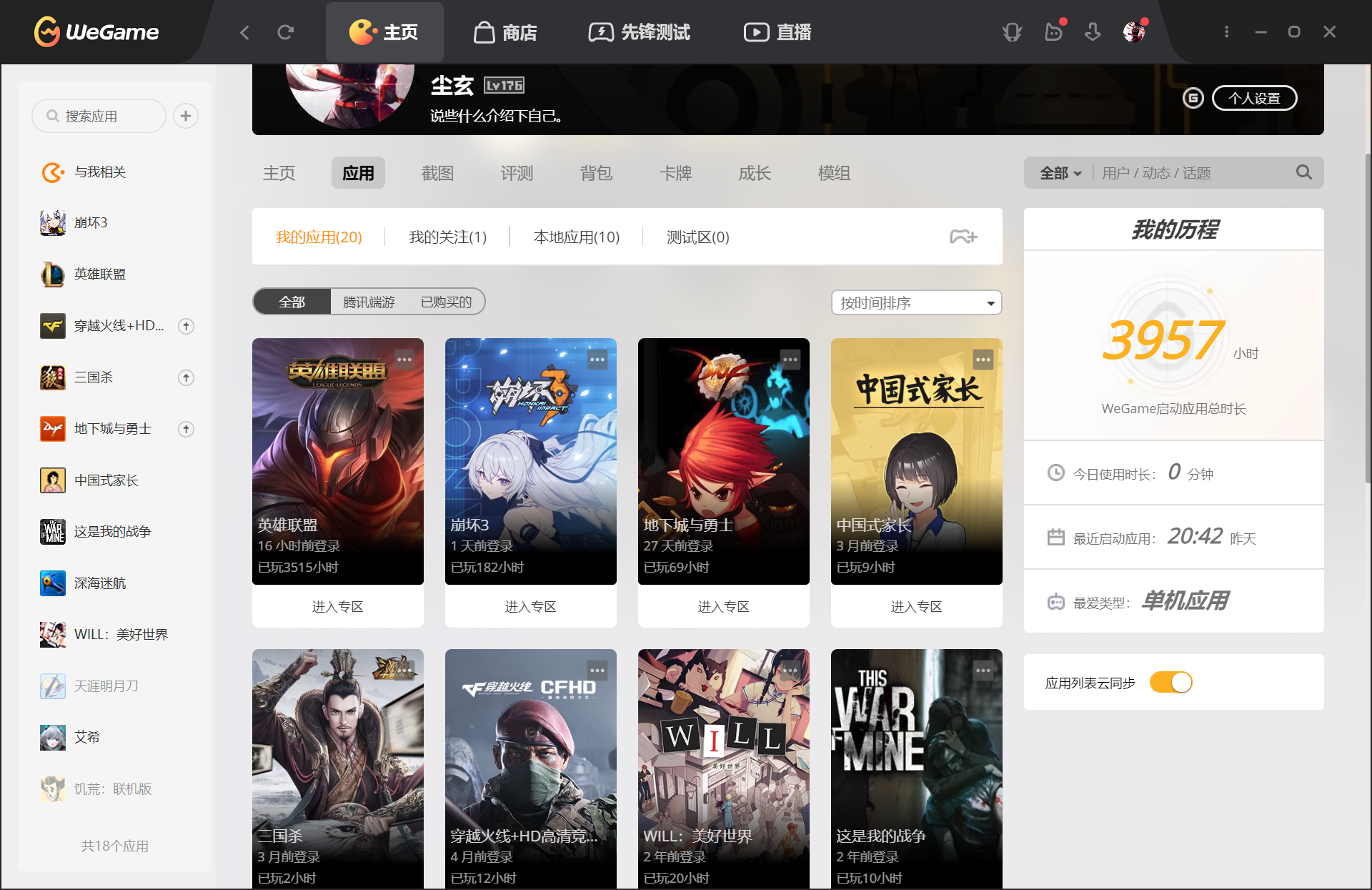Click the user avatar in title bar
This screenshot has width=1372, height=890.
pos(1134,32)
